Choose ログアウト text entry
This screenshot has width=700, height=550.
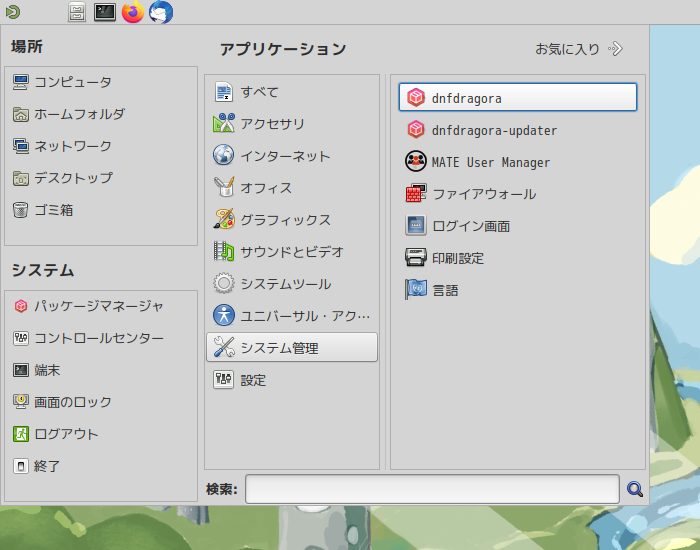pos(67,434)
